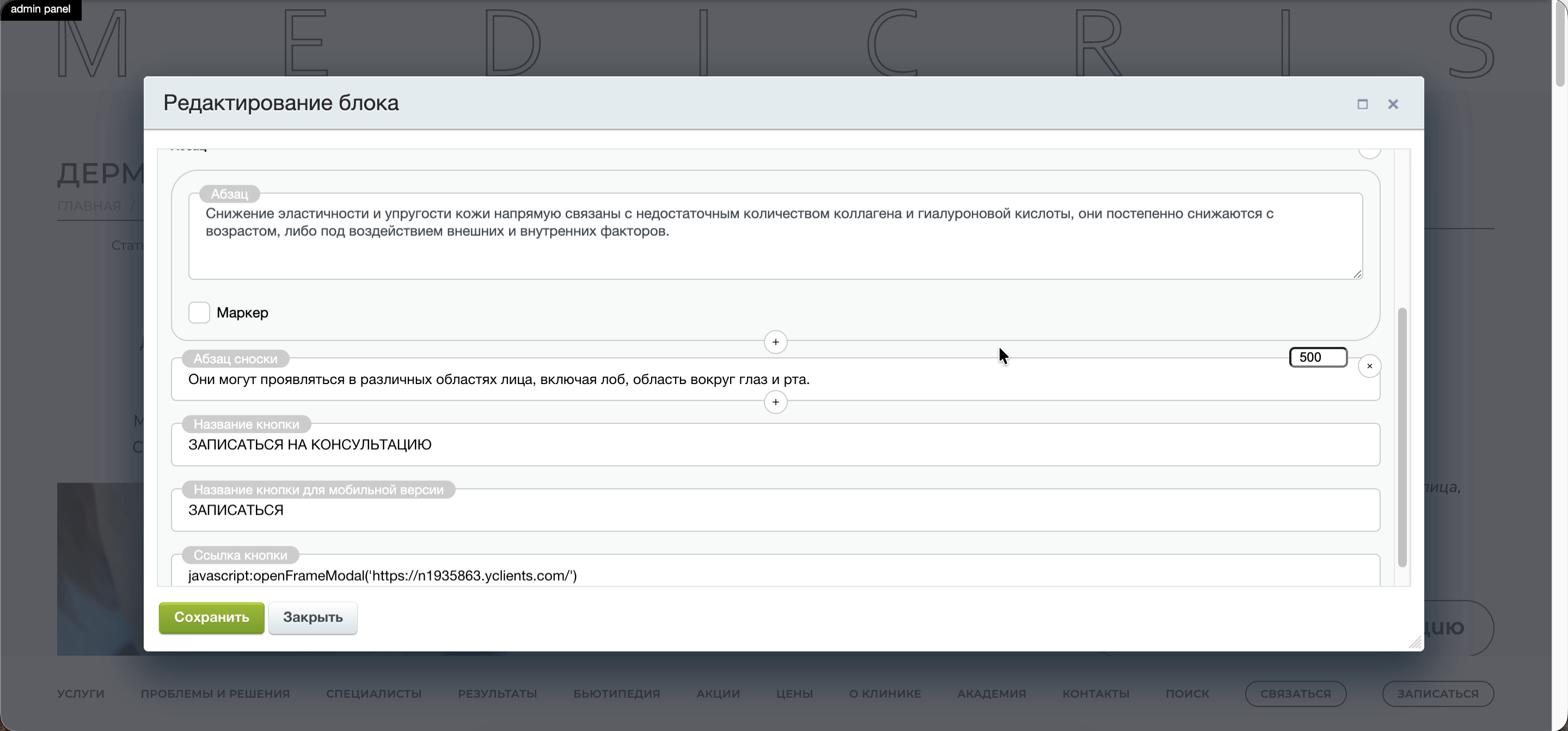Viewport: 1568px width, 731px height.
Task: Click the Редактирование блока dialog title
Action: tap(281, 103)
